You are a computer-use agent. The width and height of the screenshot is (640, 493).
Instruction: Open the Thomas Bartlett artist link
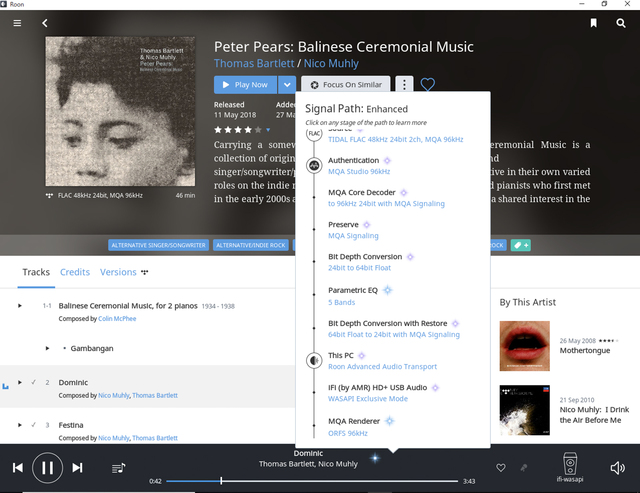pyautogui.click(x=255, y=65)
